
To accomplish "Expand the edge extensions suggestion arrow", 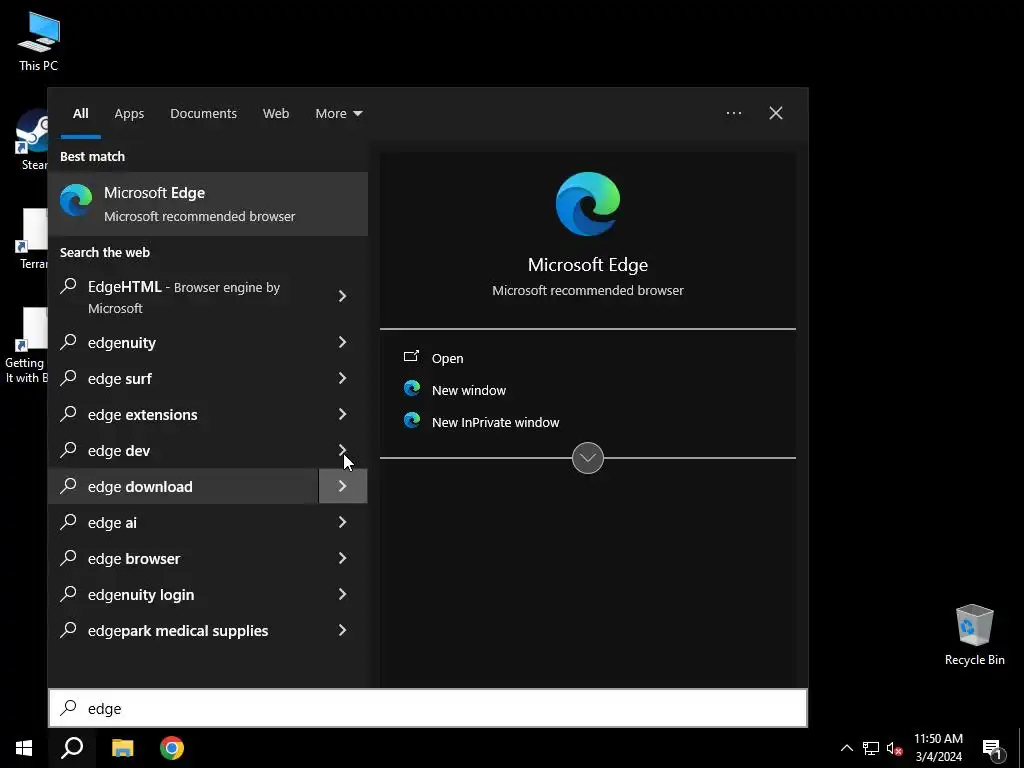I will (x=342, y=414).
